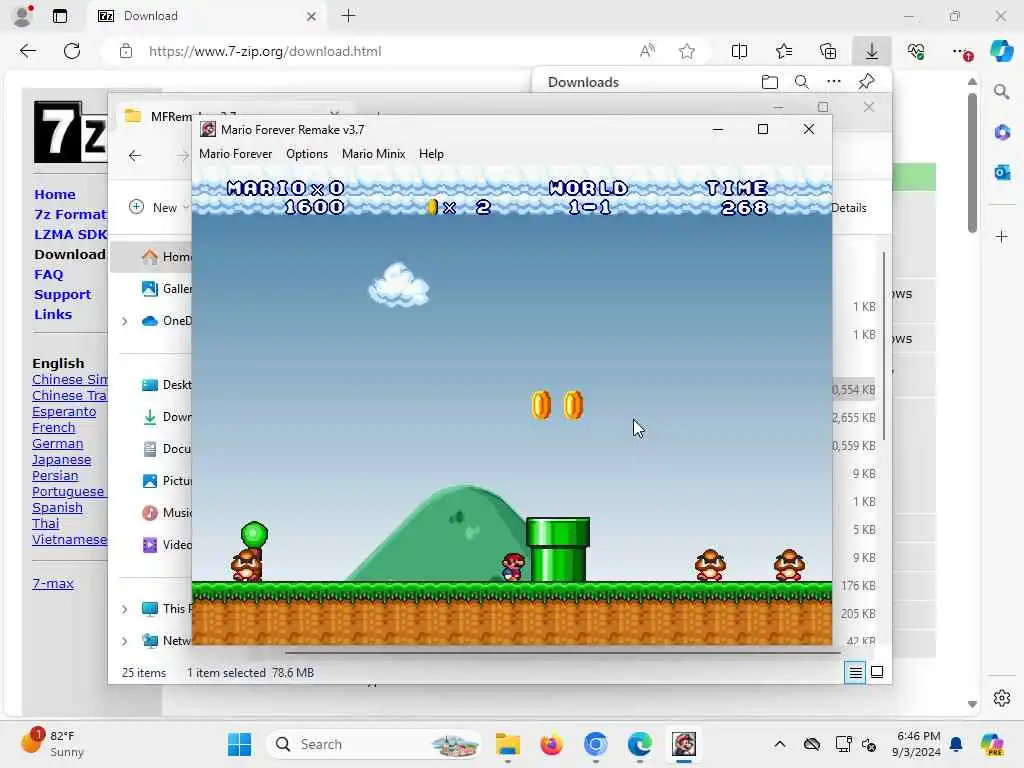The width and height of the screenshot is (1024, 768).
Task: Close the Download tab in Edge
Action: (312, 16)
